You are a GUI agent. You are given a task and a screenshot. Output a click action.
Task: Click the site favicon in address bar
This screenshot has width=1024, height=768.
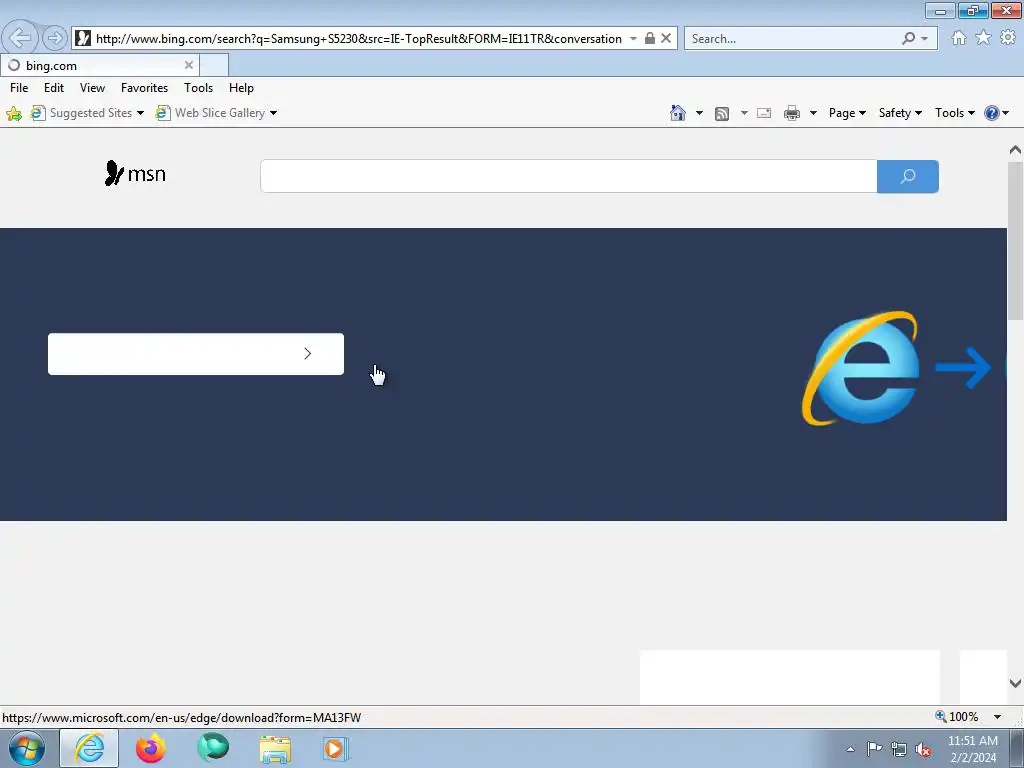pyautogui.click(x=83, y=39)
